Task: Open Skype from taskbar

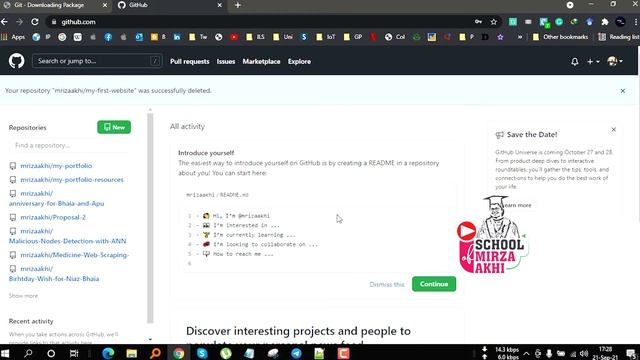Action: 202,353
